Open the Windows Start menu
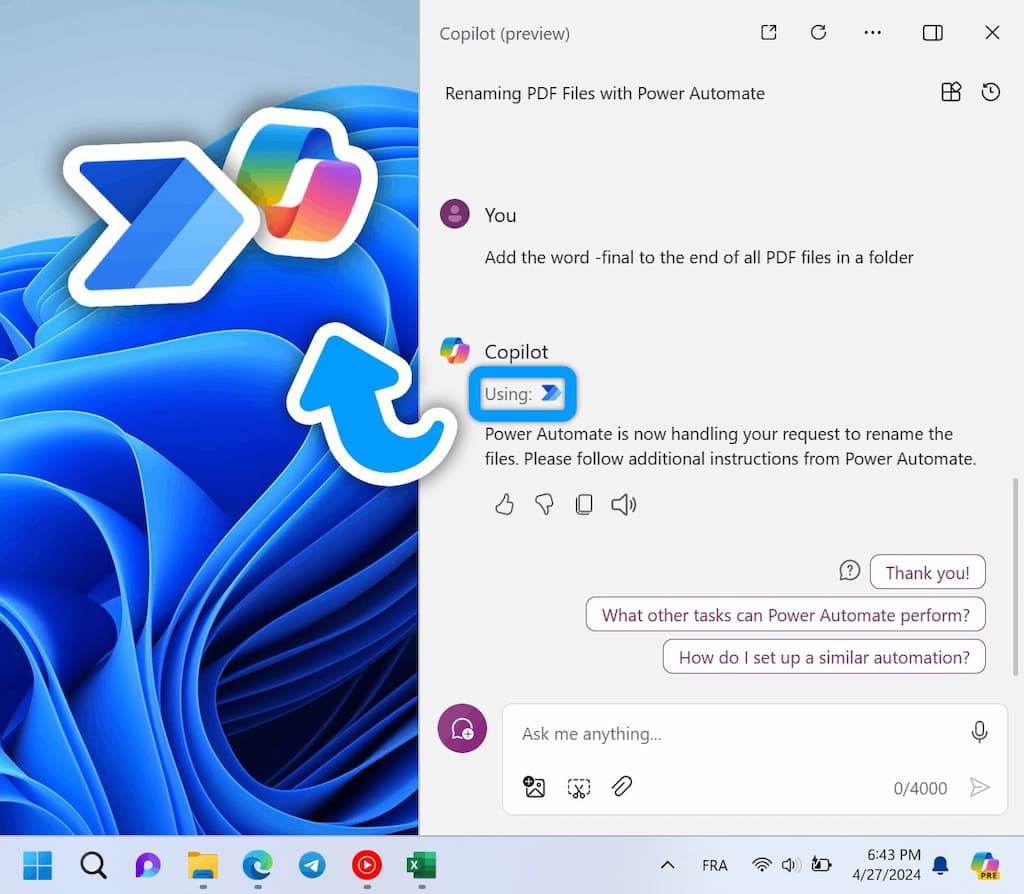This screenshot has height=894, width=1024. tap(37, 865)
